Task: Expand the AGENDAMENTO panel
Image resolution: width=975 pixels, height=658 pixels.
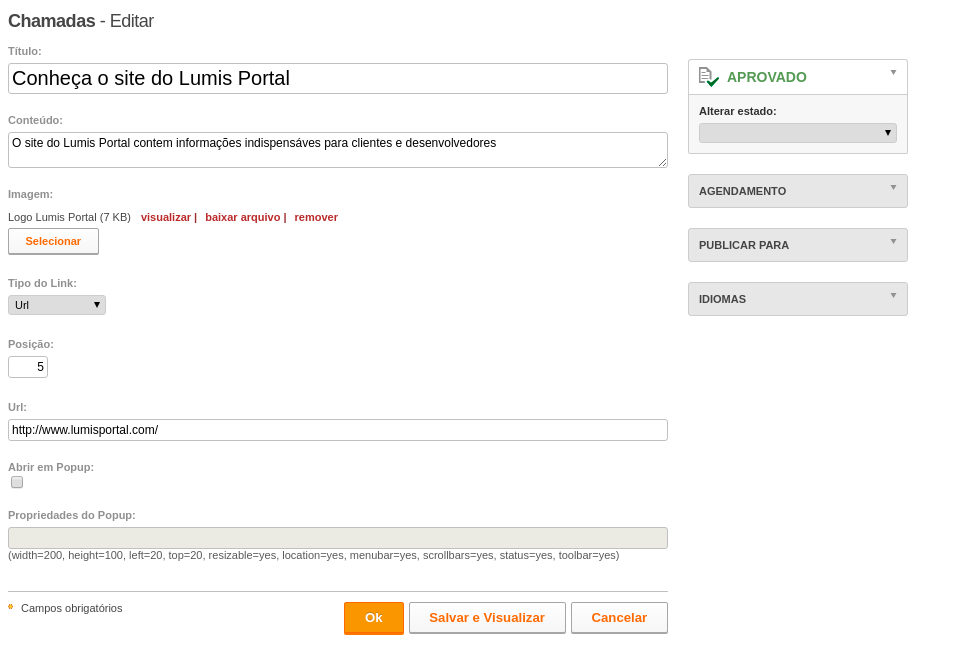Action: 797,191
